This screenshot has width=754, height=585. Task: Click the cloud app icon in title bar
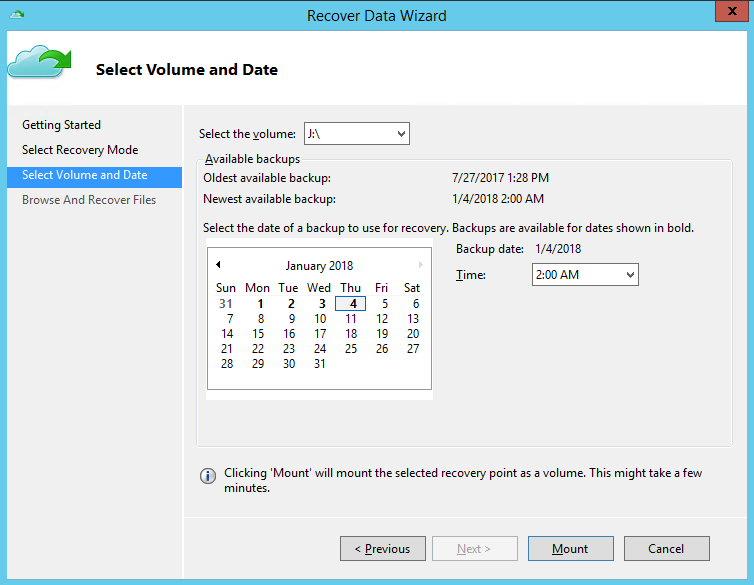coord(17,14)
